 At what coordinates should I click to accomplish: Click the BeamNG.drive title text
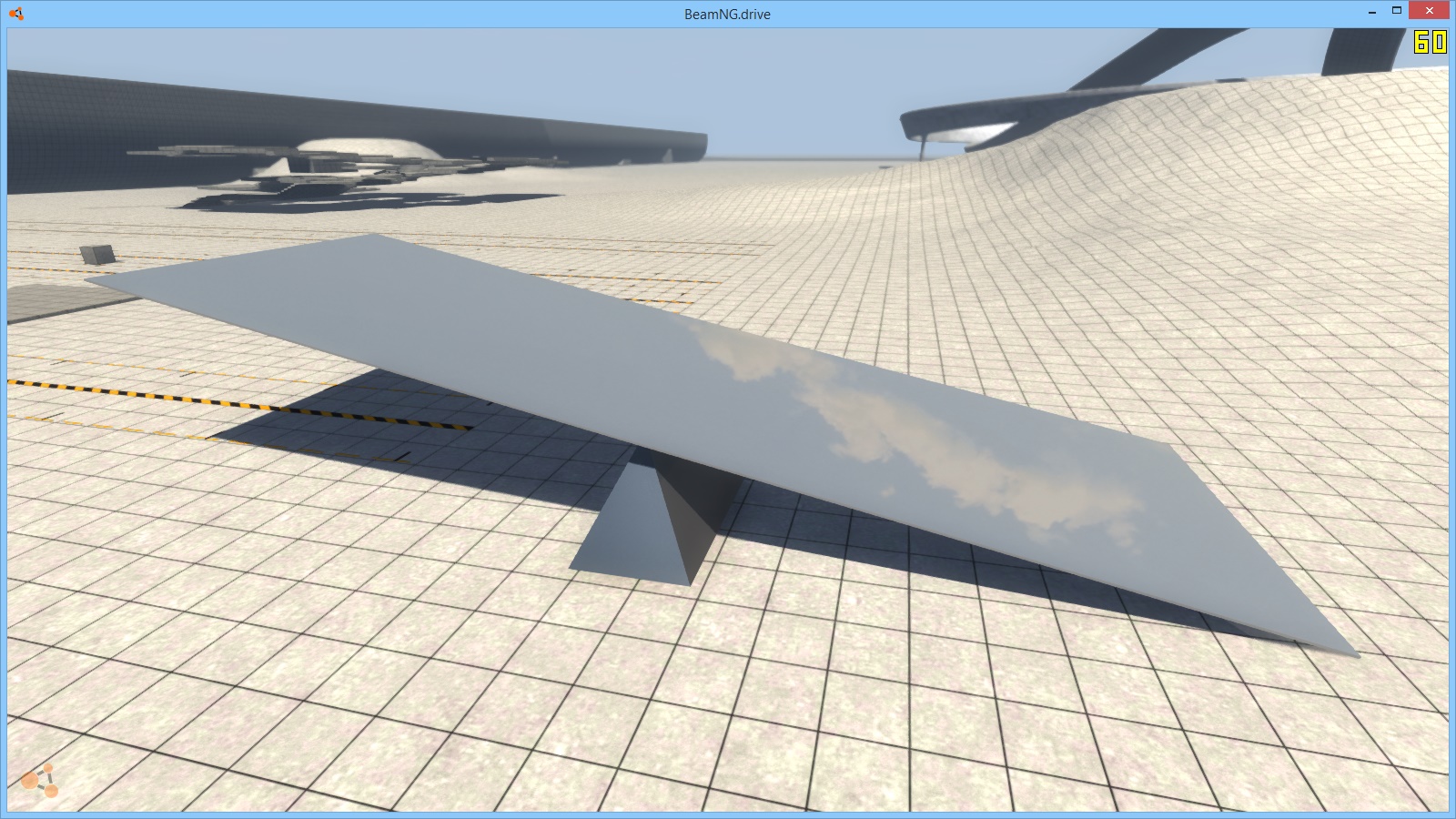click(727, 14)
